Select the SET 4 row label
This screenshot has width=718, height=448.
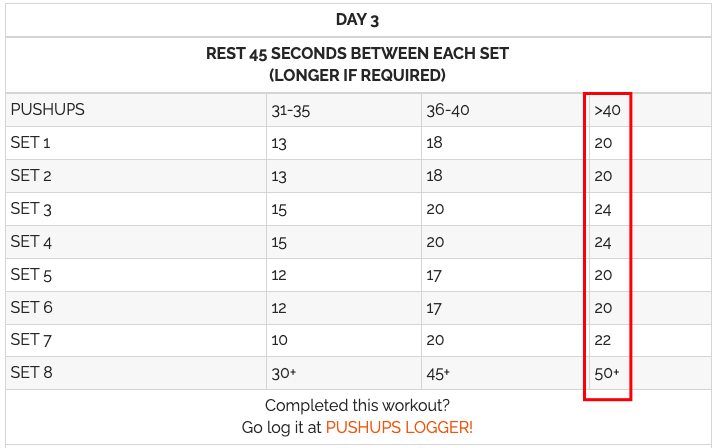[31, 242]
